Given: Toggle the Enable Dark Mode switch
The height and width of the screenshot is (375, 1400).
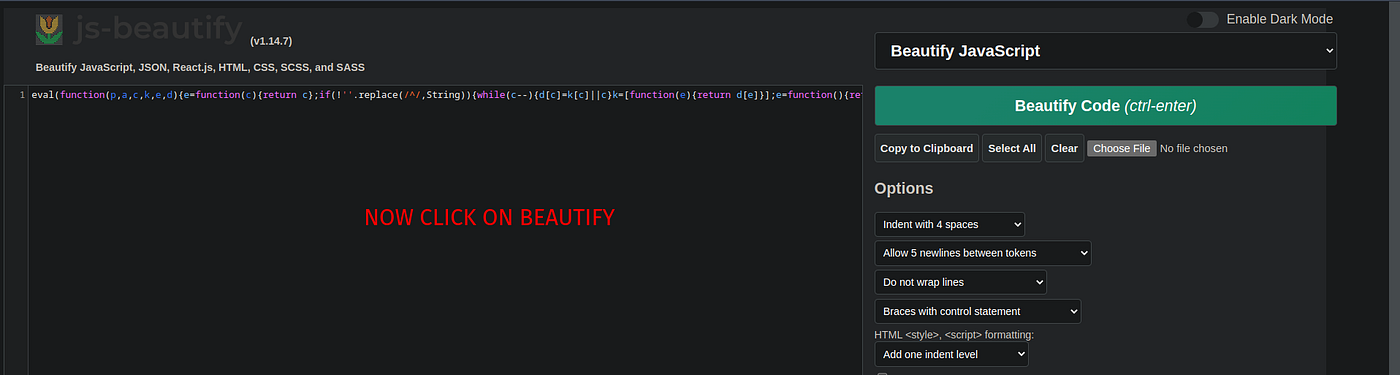Looking at the screenshot, I should click(x=1202, y=19).
